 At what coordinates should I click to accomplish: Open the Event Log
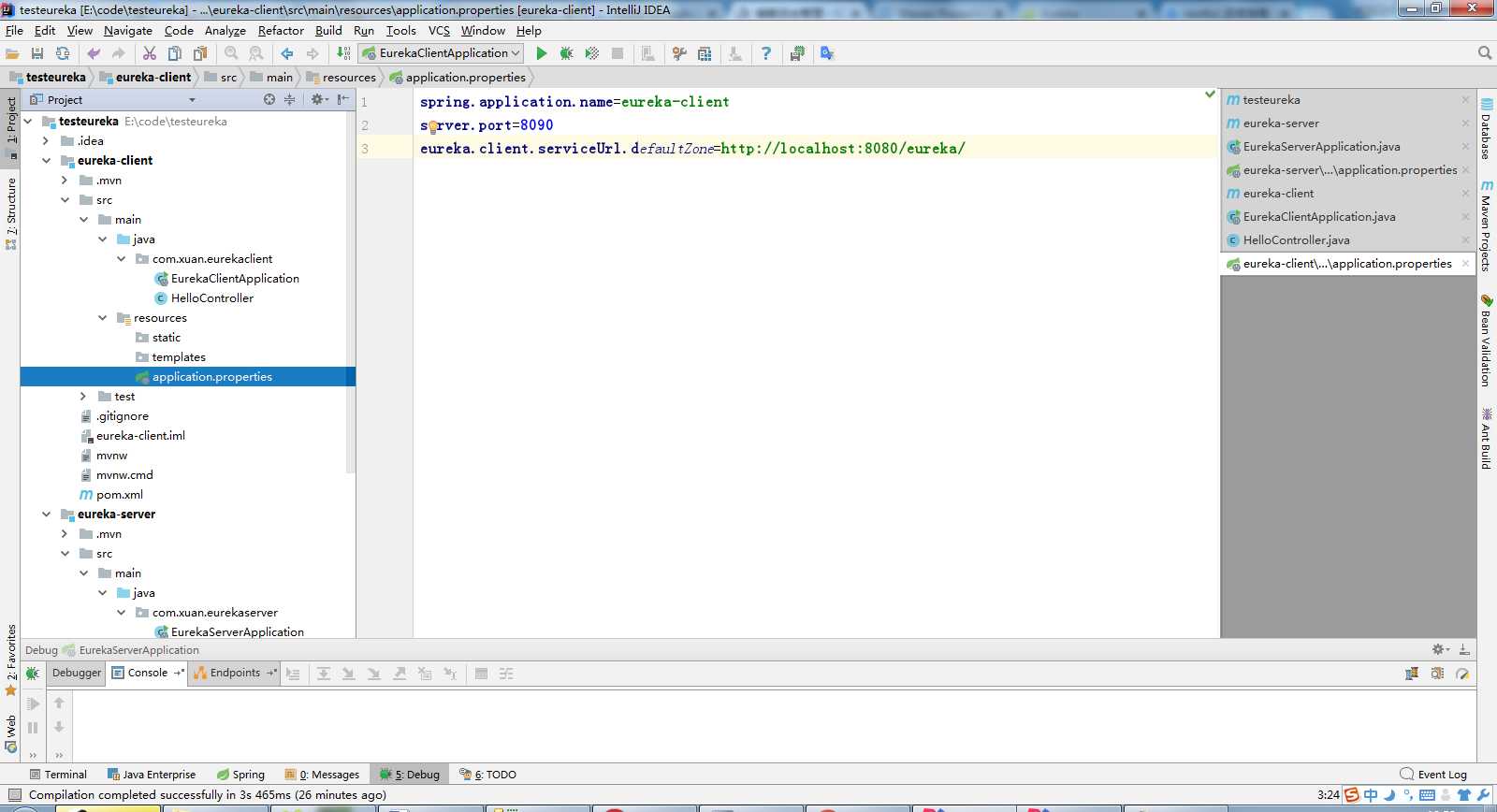click(1433, 775)
